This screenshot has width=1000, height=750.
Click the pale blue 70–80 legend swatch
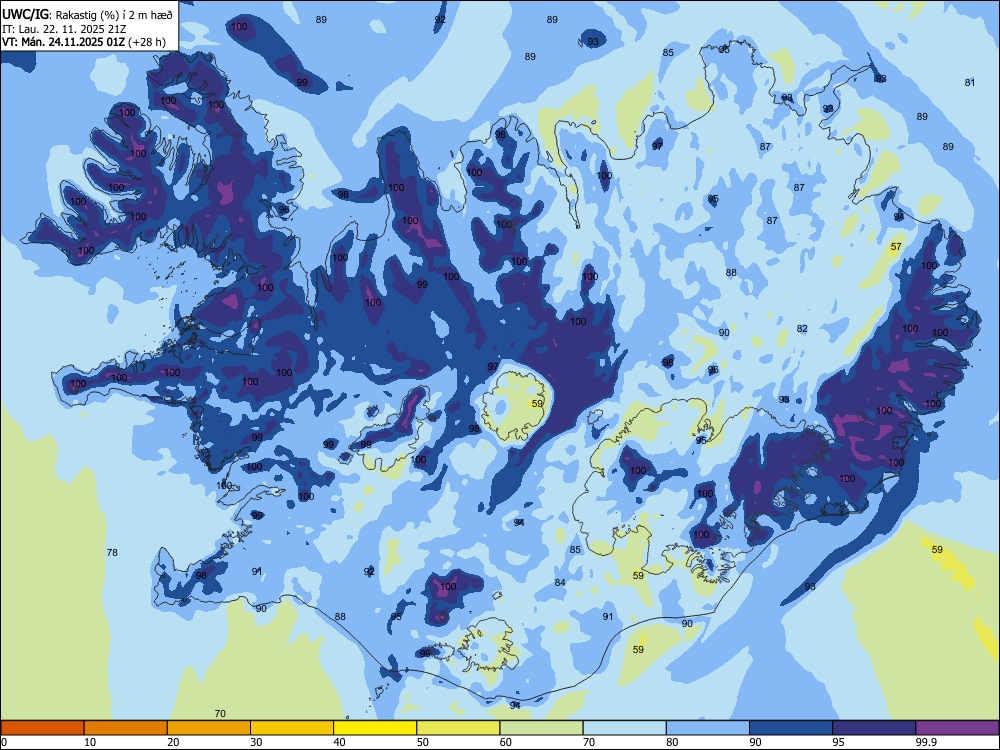(x=624, y=728)
